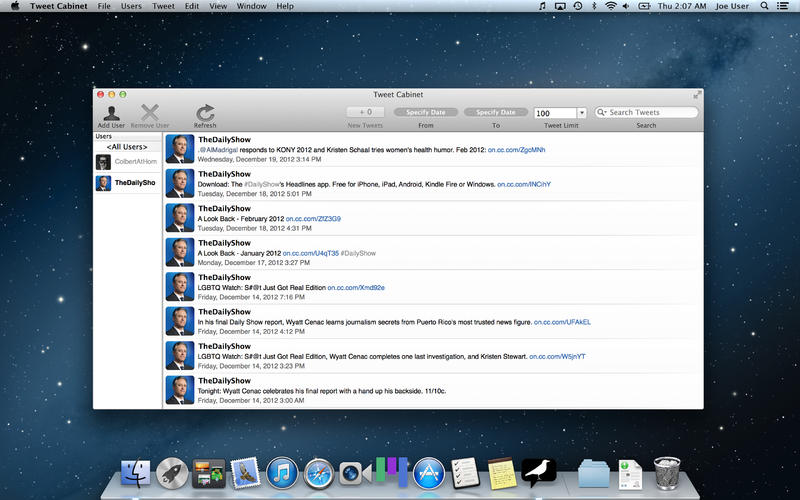Screen dimensions: 800x500
Task: Open the Apple menu
Action: [15, 6]
